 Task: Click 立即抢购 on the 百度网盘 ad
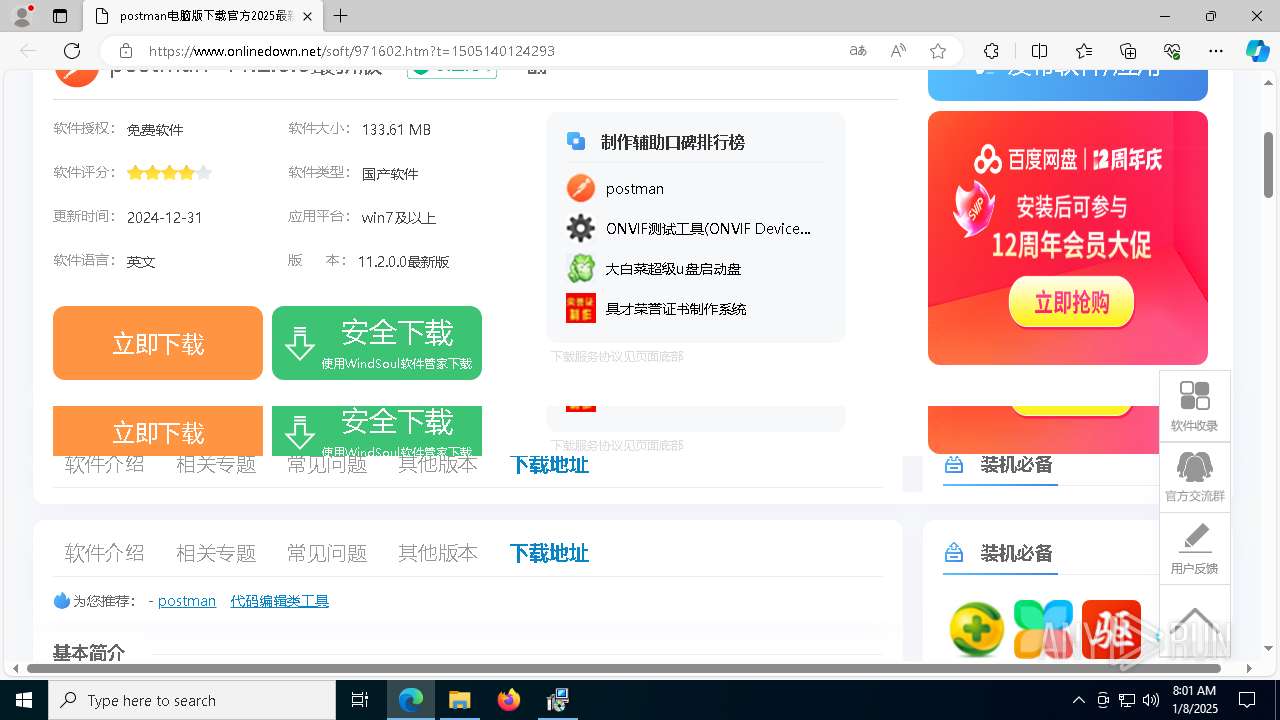pos(1071,302)
